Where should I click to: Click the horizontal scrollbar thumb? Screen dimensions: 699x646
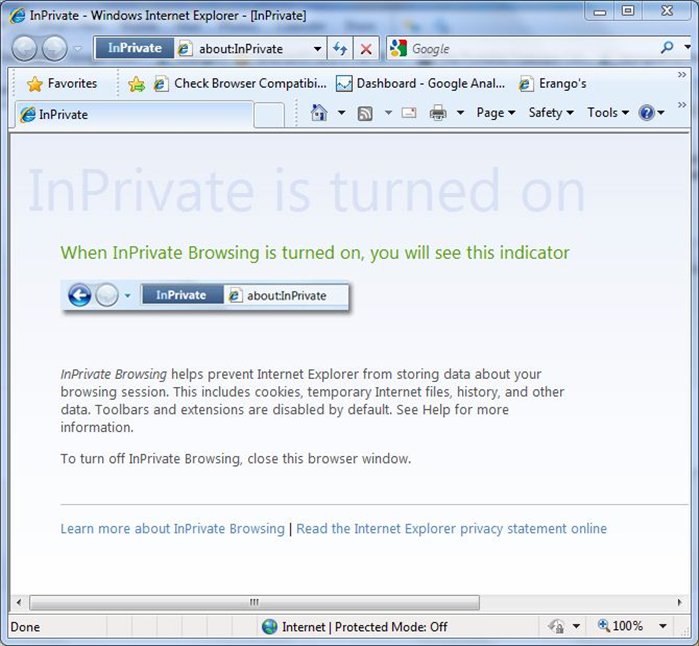[255, 602]
